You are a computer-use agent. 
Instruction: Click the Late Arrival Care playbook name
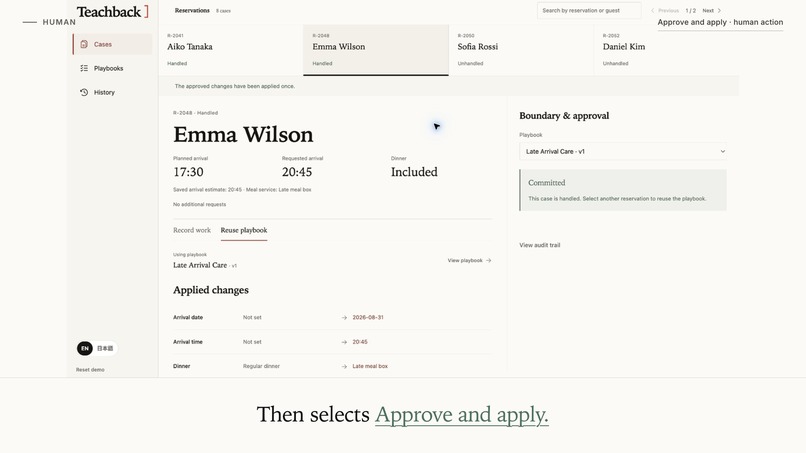click(200, 265)
